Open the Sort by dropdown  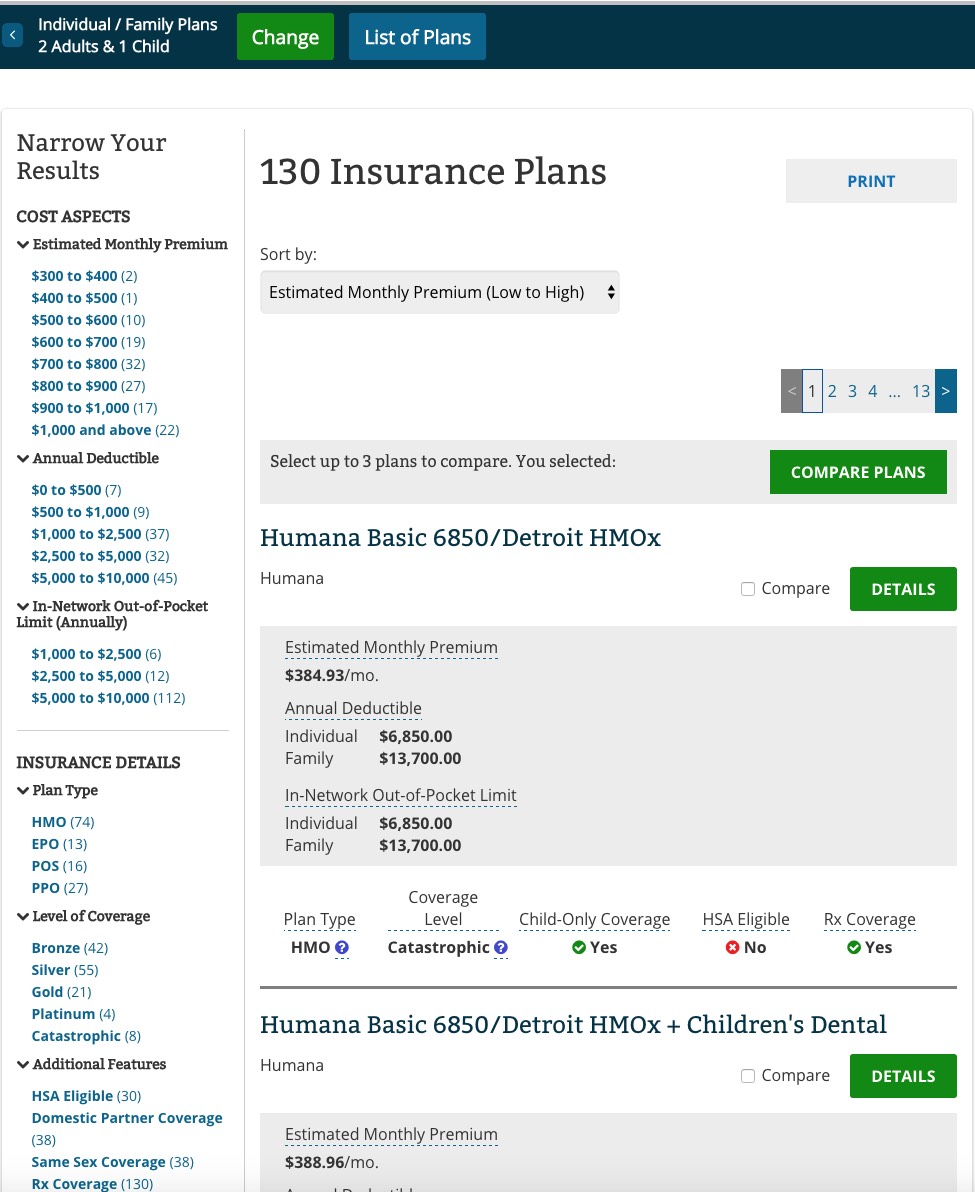click(x=439, y=292)
